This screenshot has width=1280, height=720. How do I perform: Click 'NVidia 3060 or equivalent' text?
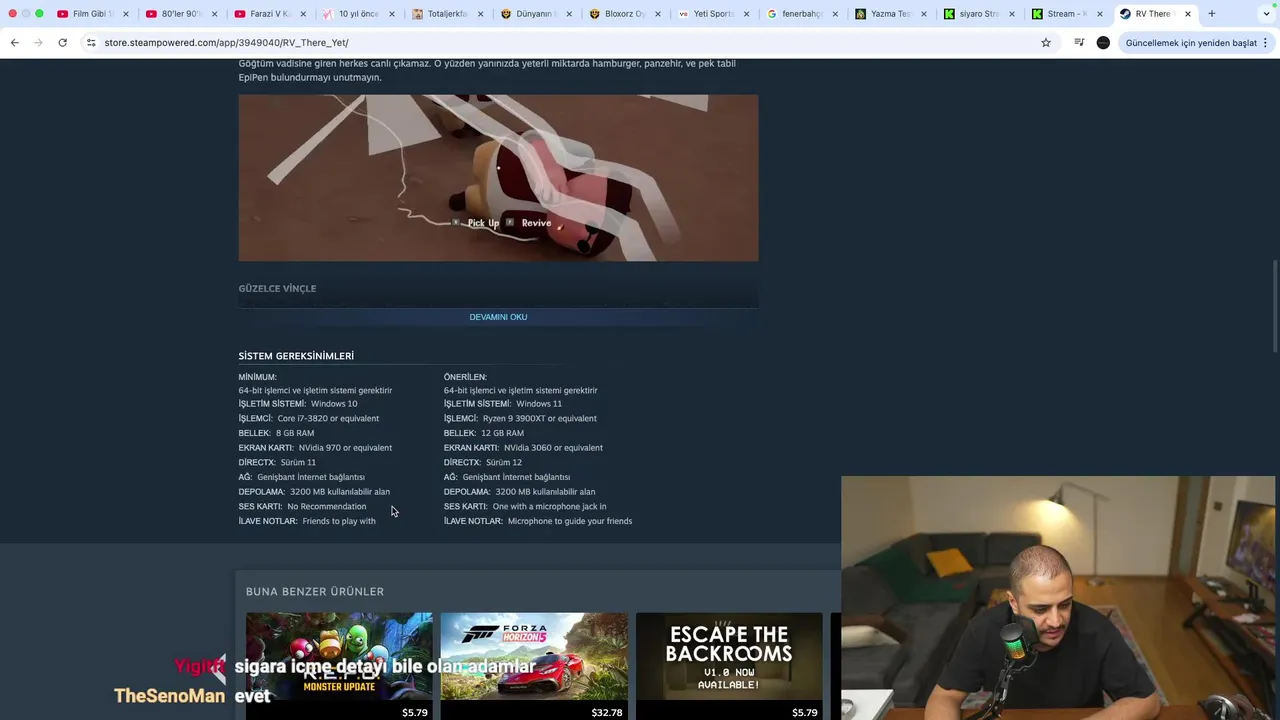[x=553, y=448]
